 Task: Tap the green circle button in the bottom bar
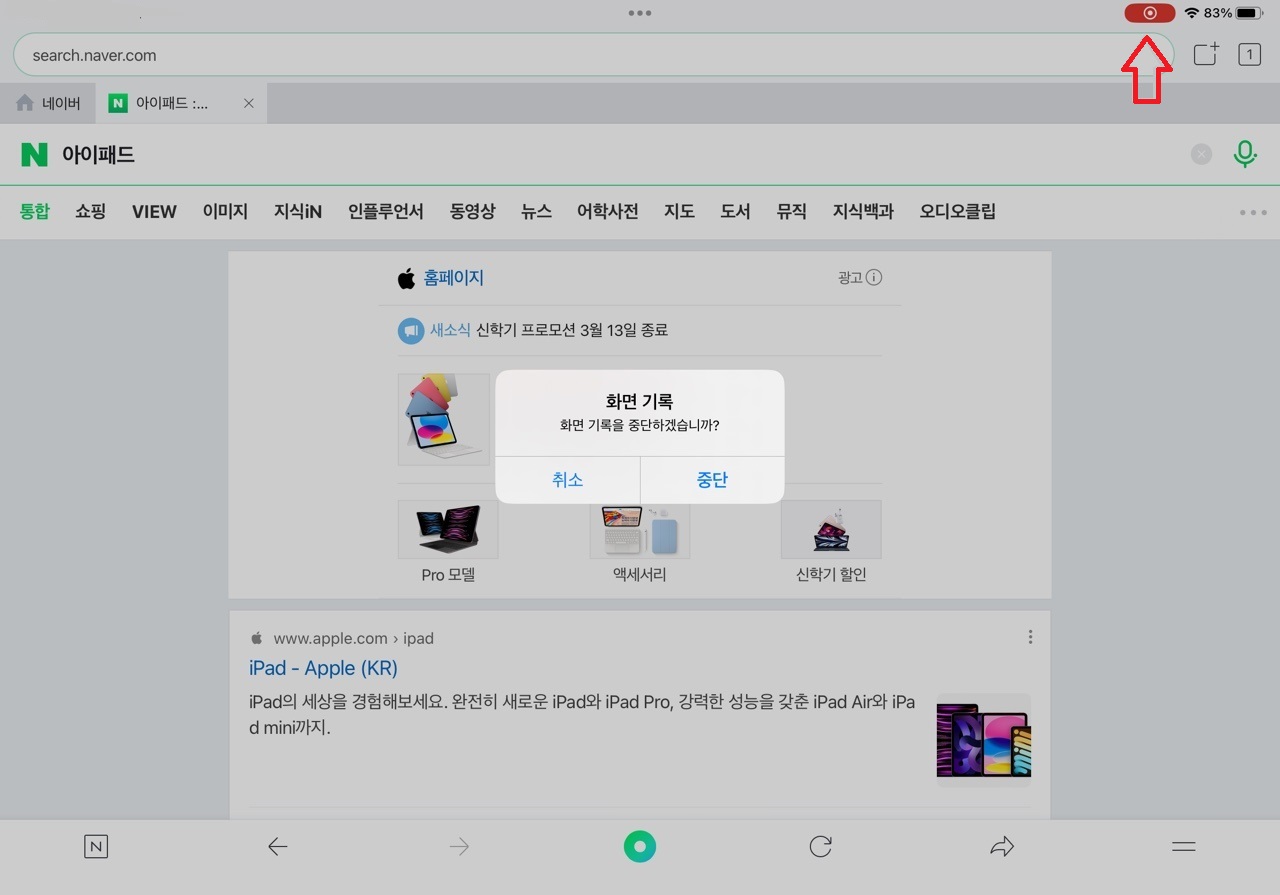pos(640,846)
